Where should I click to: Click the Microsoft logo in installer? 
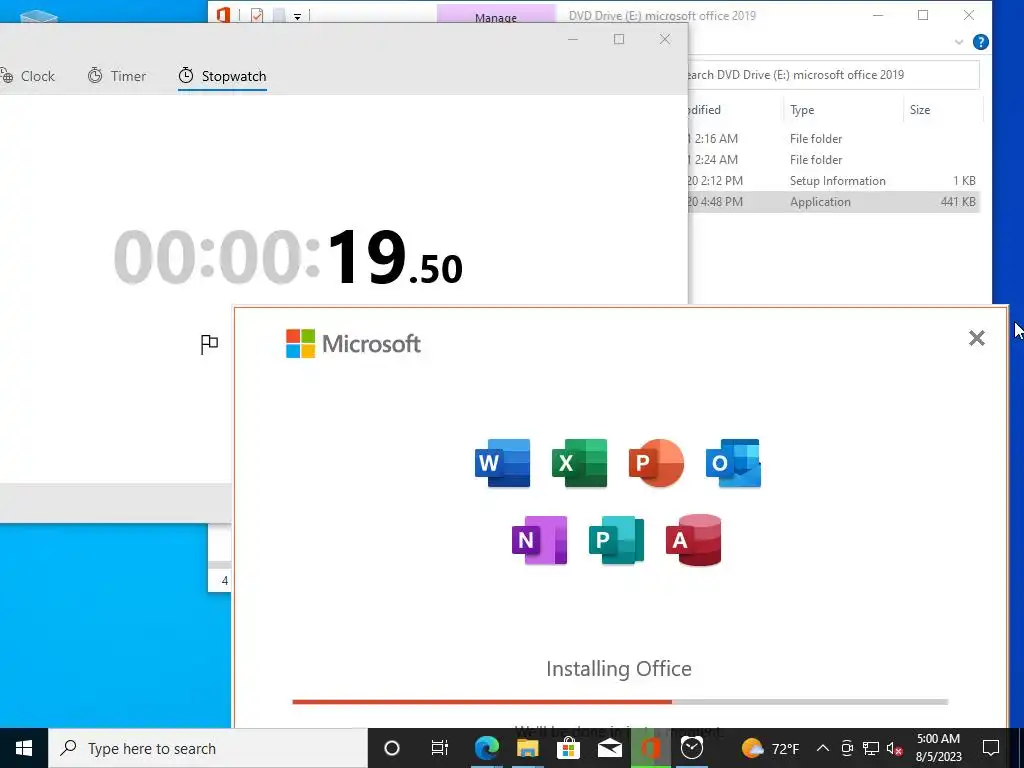pyautogui.click(x=353, y=344)
